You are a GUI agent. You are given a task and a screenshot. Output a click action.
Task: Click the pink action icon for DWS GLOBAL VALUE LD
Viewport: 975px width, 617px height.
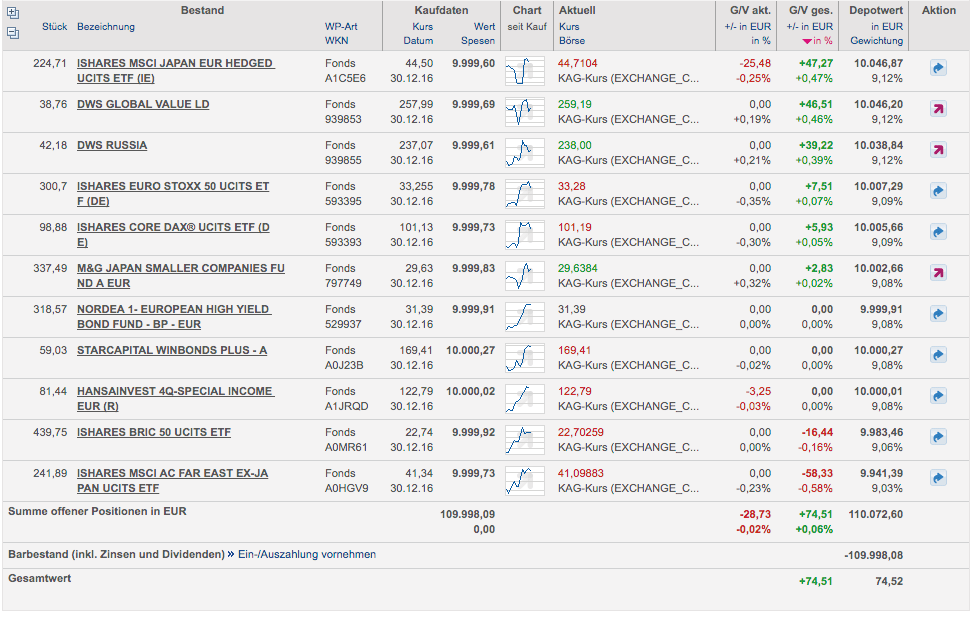[938, 109]
